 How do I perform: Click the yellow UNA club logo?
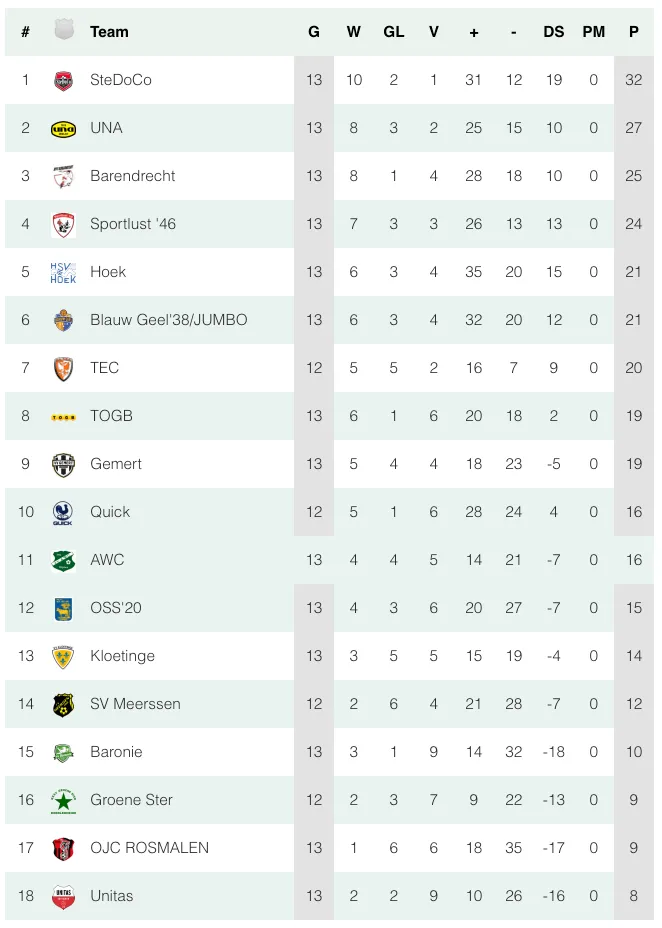[x=63, y=129]
